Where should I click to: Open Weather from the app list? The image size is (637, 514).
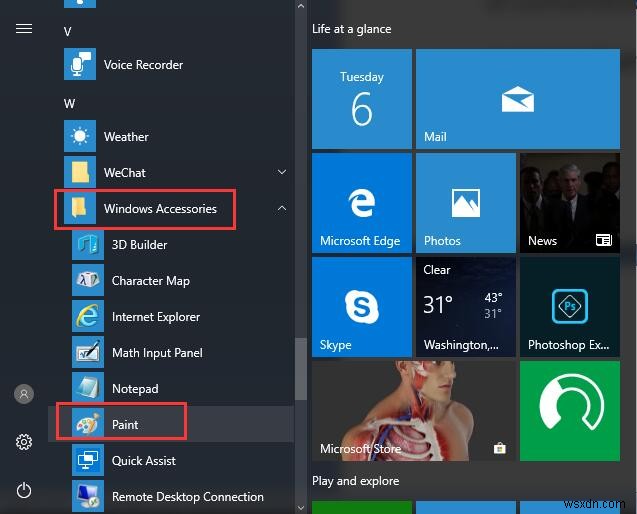pos(126,137)
